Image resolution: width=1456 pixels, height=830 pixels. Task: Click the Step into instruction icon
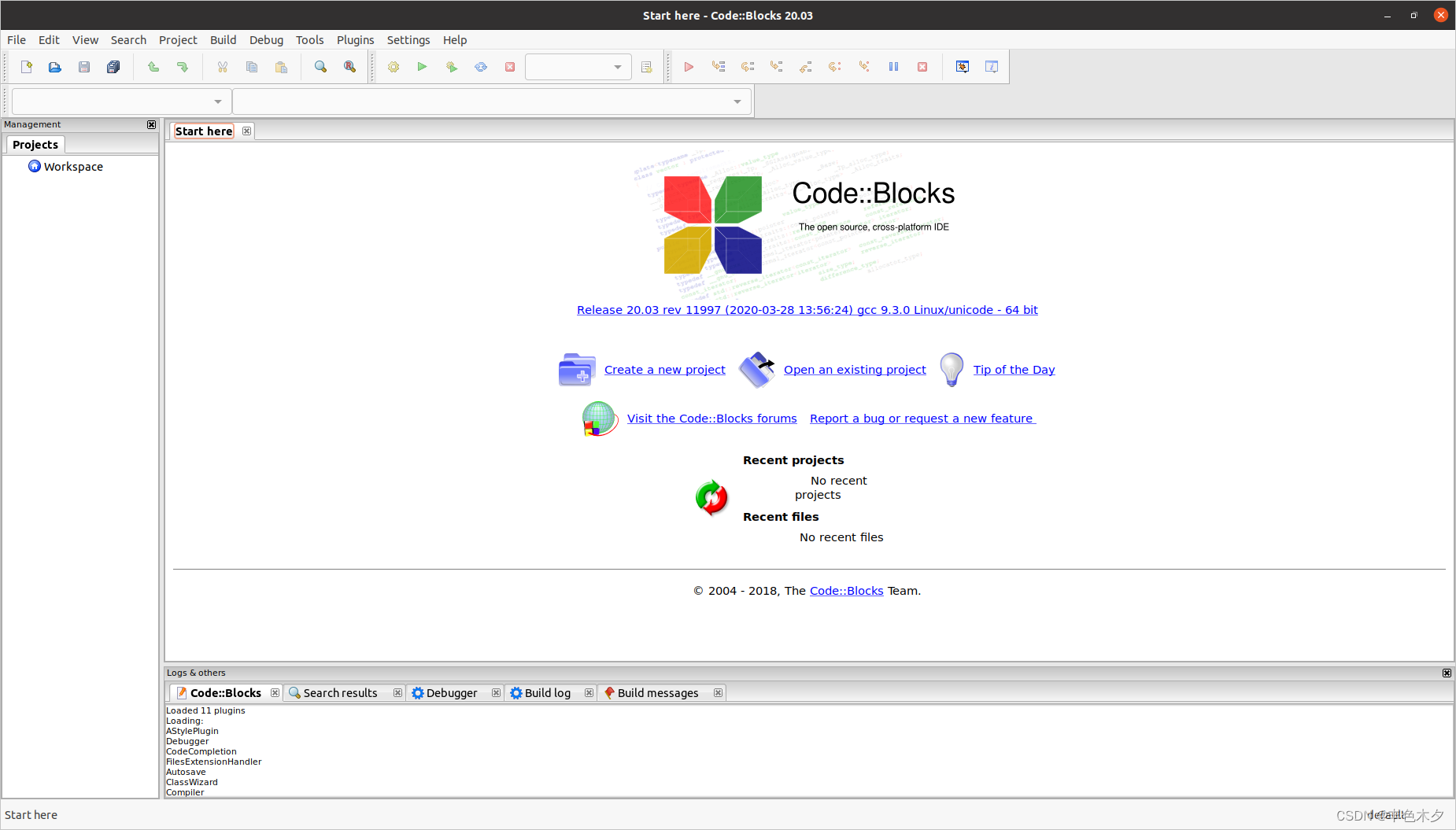(864, 67)
